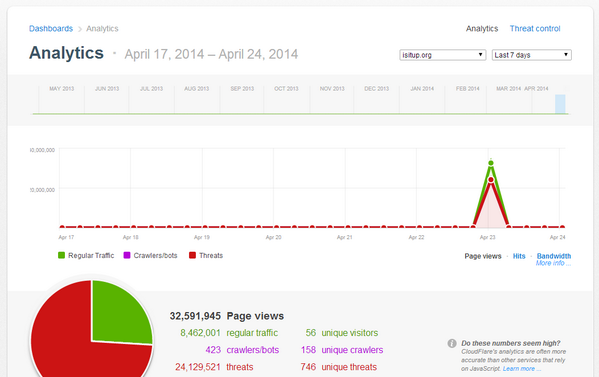Click the Analytics breadcrumb text
The height and width of the screenshot is (377, 599).
[x=102, y=29]
